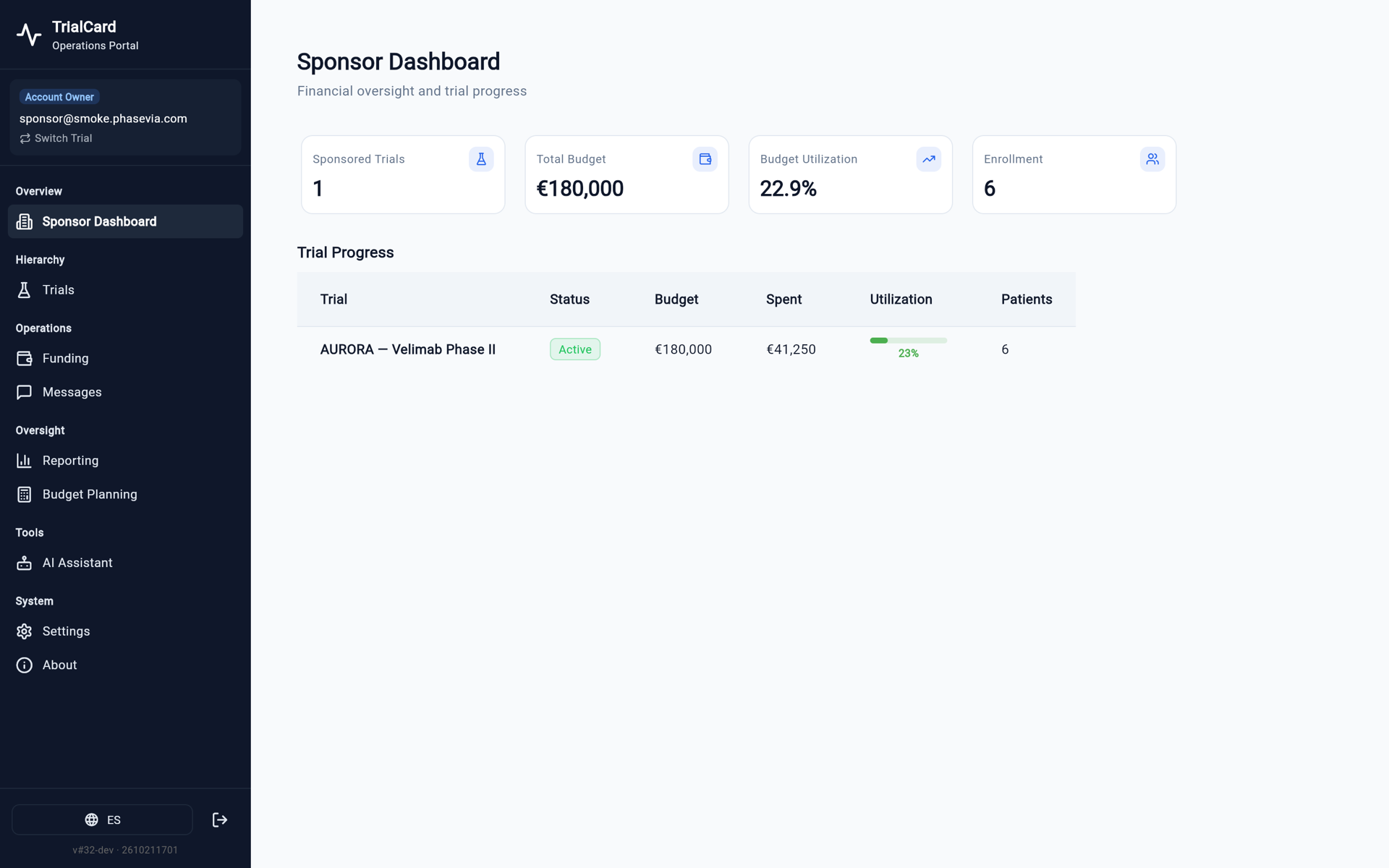Click the Budget column header
1389x868 pixels.
(676, 299)
